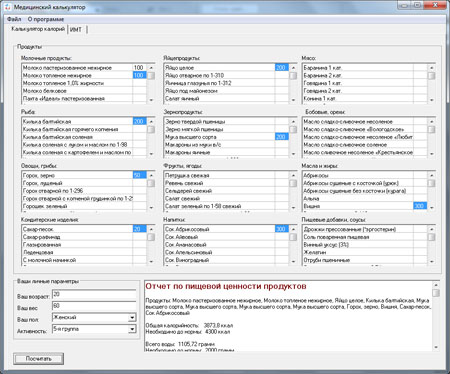This screenshot has height=374, width=450.
Task: Select row Баранина 1 кат.
Action: 365,68
